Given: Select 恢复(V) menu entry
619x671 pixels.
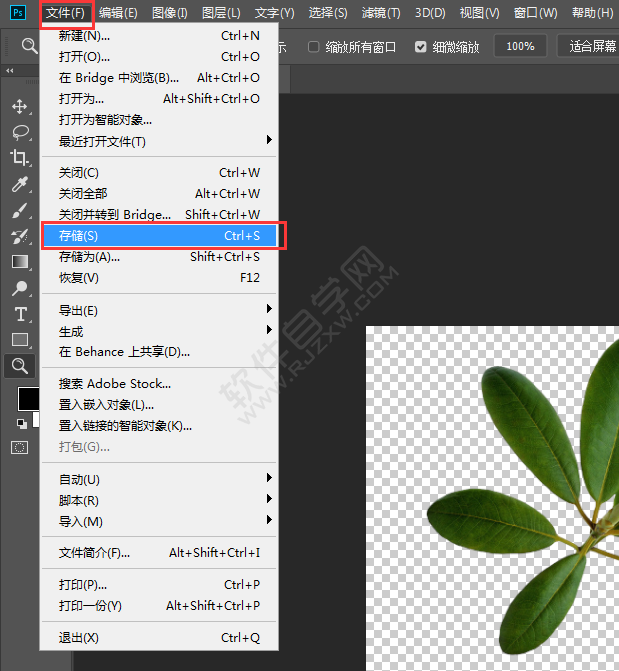Looking at the screenshot, I should click(159, 278).
